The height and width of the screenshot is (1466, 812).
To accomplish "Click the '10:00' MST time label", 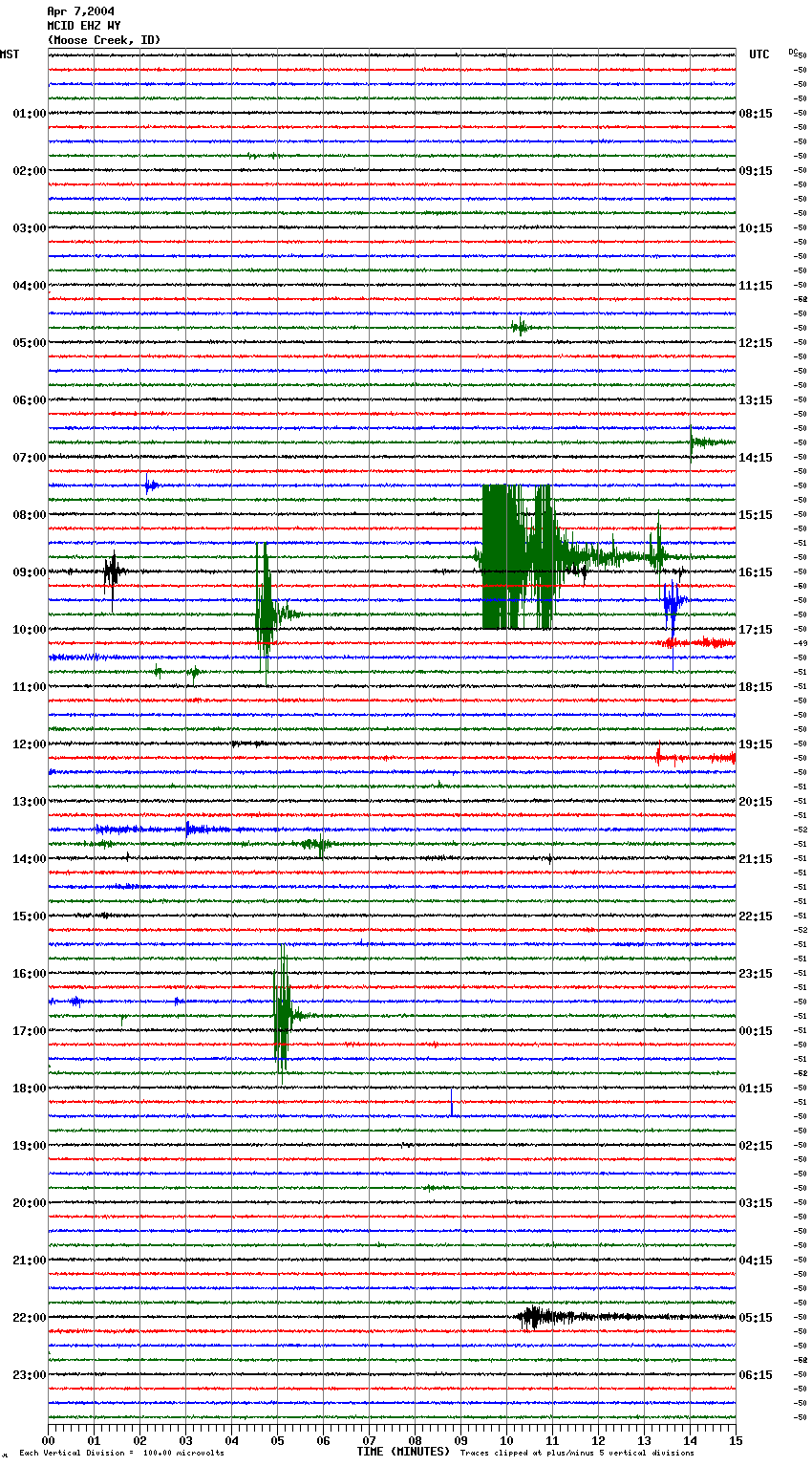I will (x=30, y=630).
